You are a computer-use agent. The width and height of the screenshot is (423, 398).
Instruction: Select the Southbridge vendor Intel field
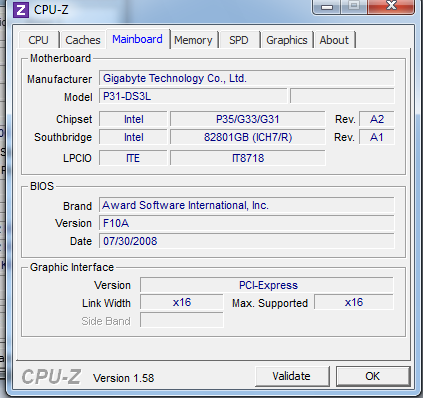point(133,137)
